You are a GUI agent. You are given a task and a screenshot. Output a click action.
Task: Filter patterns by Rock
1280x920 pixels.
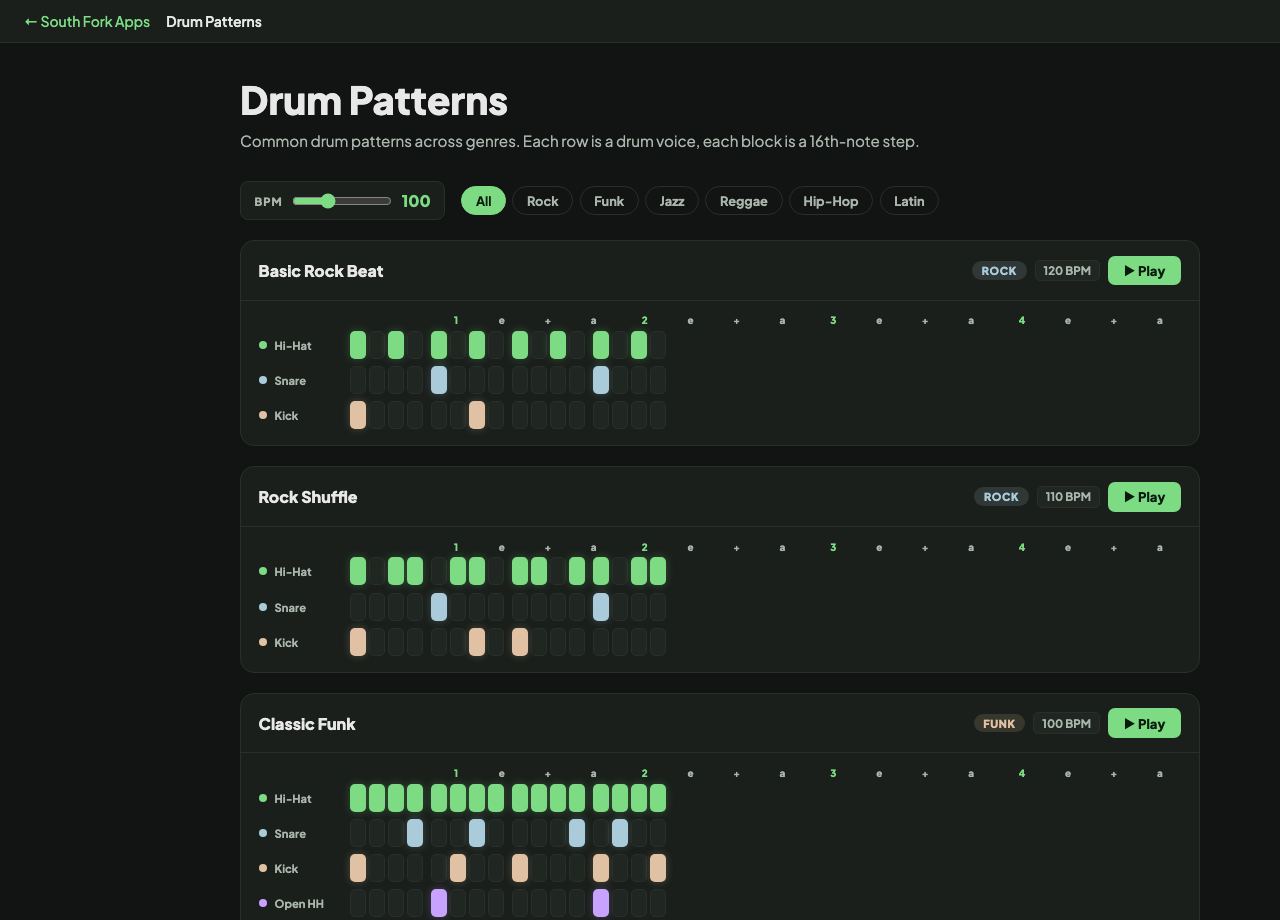pos(543,201)
